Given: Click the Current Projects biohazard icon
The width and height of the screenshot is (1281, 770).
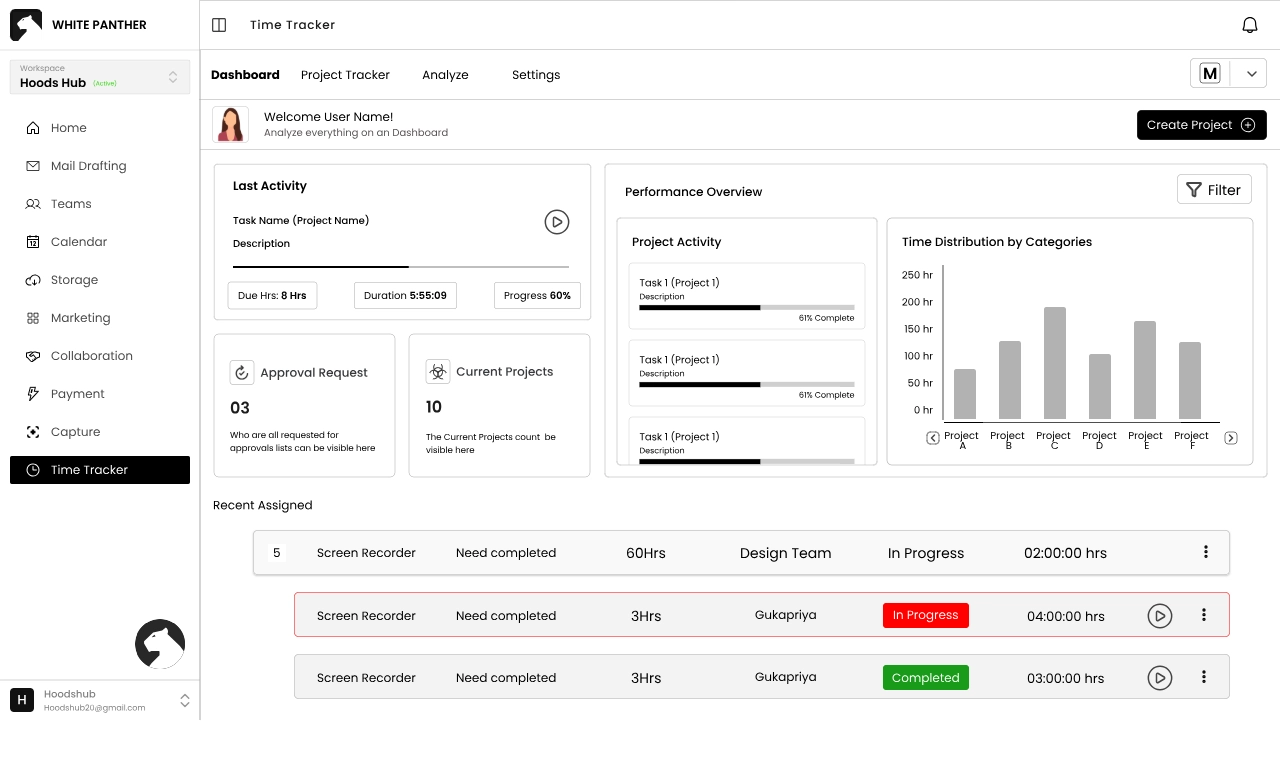Looking at the screenshot, I should [437, 372].
